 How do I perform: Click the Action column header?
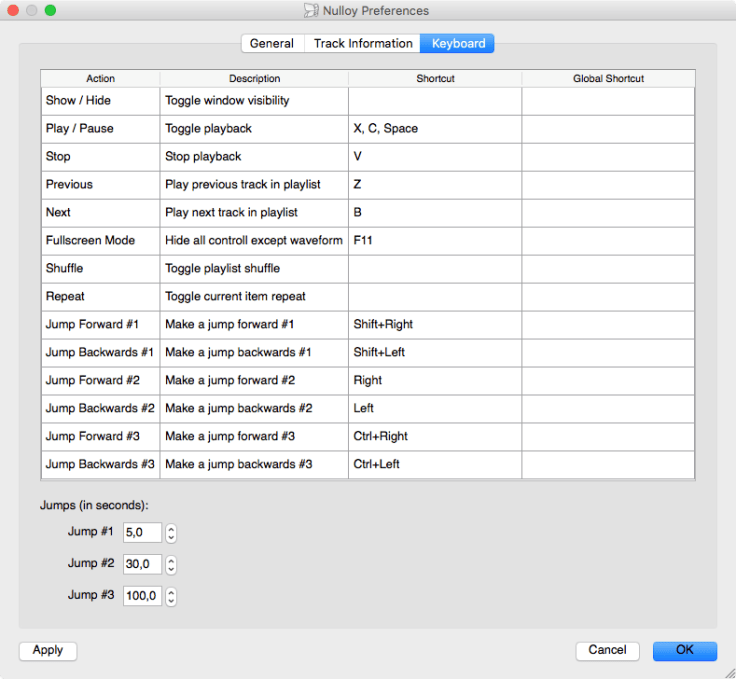pyautogui.click(x=100, y=78)
